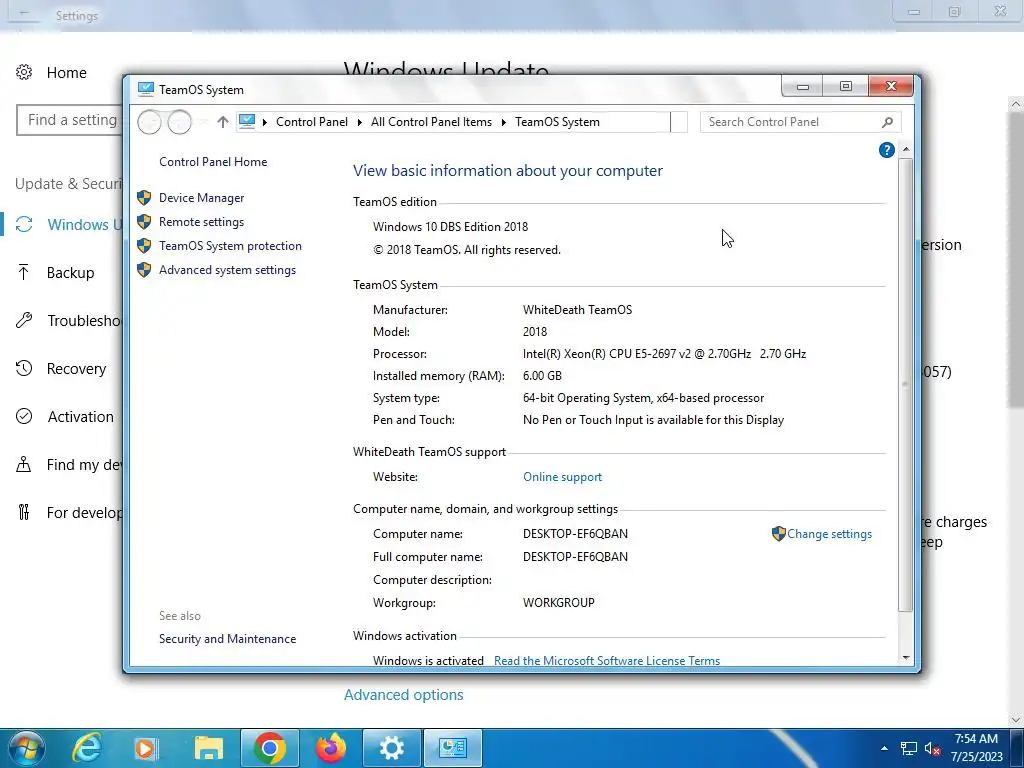This screenshot has width=1024, height=768.
Task: Click the network tray icon
Action: (908, 749)
